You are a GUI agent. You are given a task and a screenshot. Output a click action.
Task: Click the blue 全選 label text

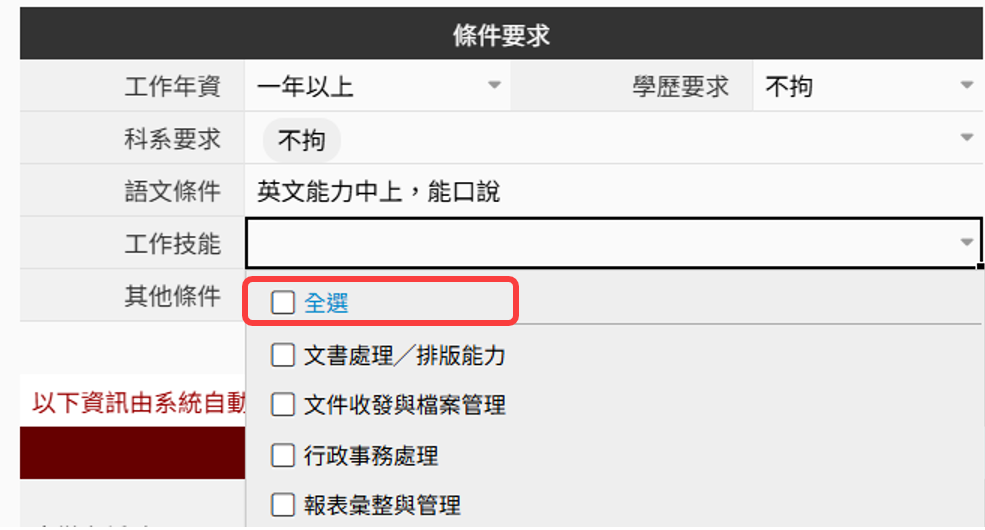coord(326,303)
